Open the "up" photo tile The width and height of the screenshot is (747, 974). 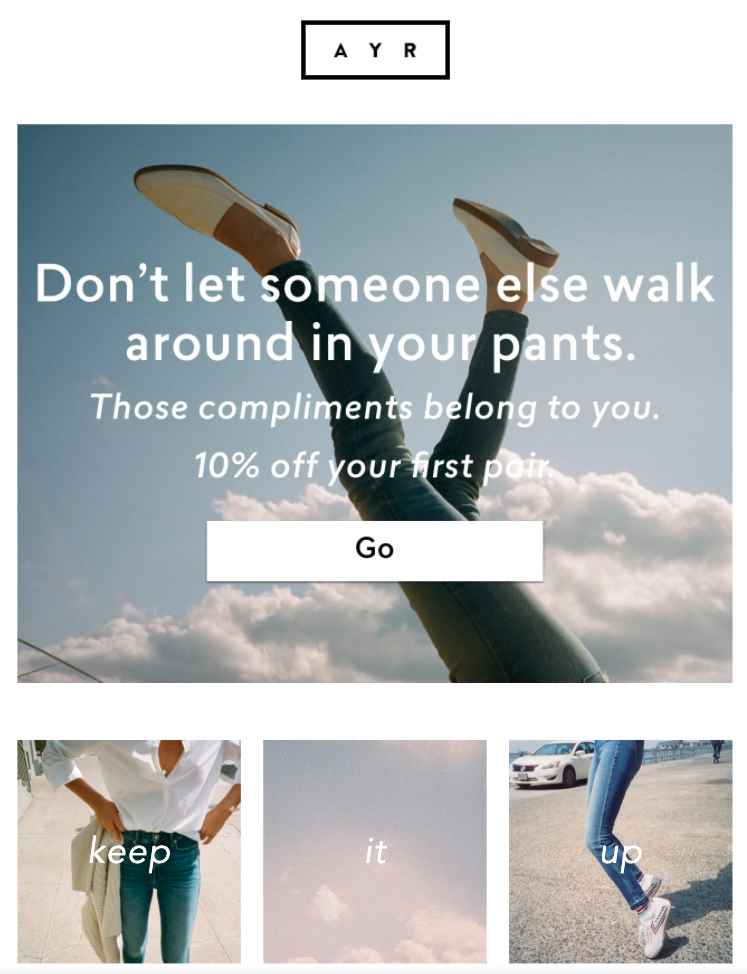tap(620, 851)
